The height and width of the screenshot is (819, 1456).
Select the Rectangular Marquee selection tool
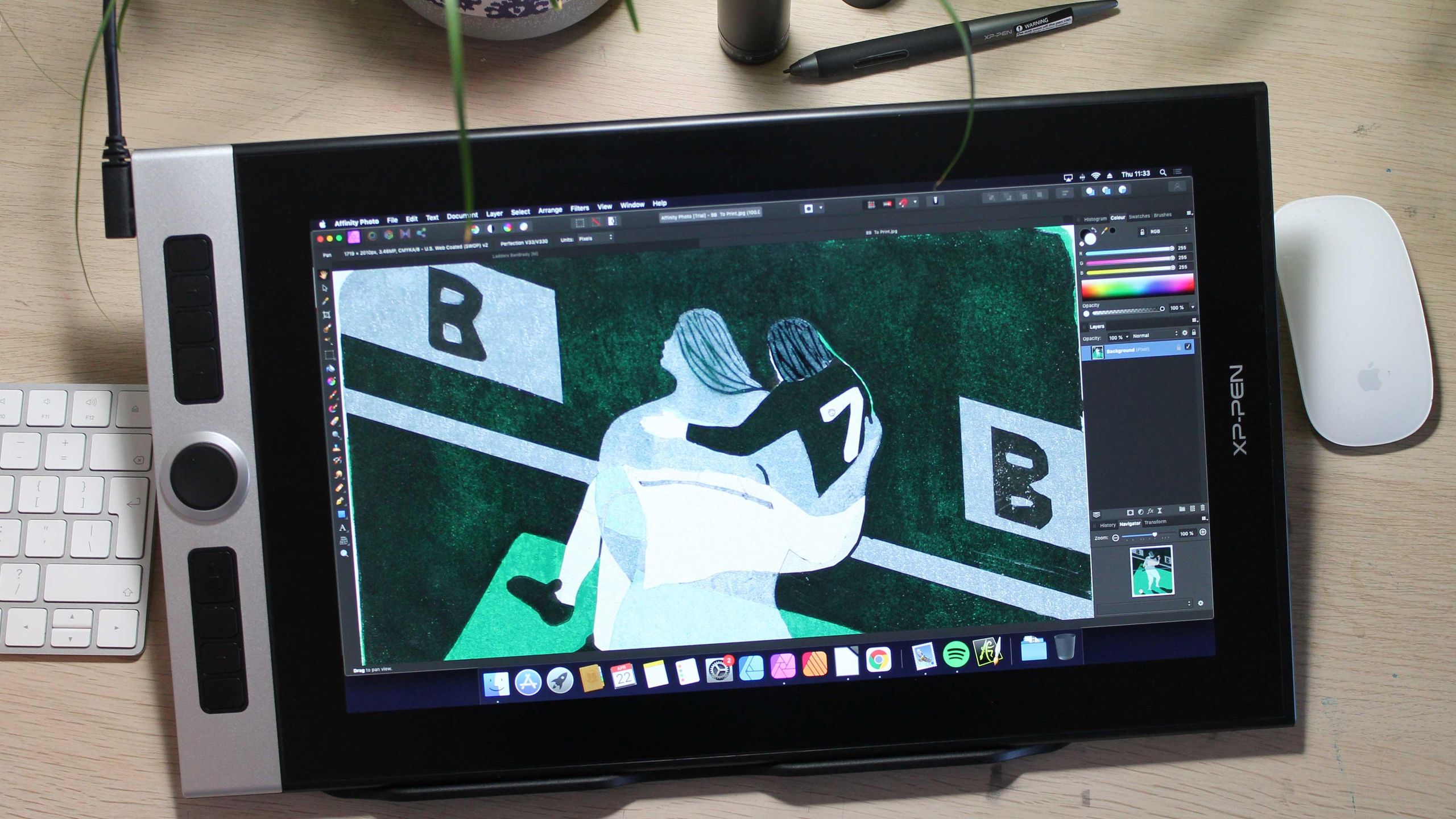click(x=329, y=355)
